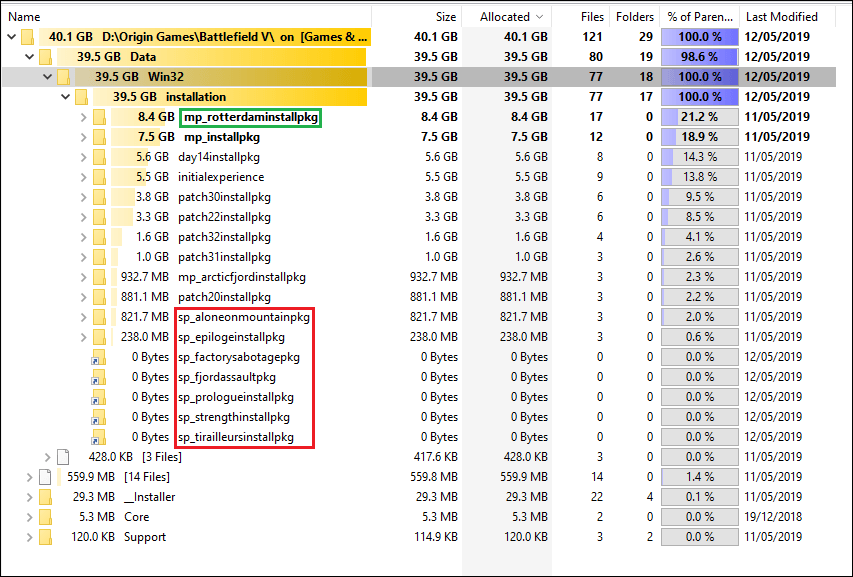Select the day14installpkg row name
The height and width of the screenshot is (577, 853).
pos(218,157)
